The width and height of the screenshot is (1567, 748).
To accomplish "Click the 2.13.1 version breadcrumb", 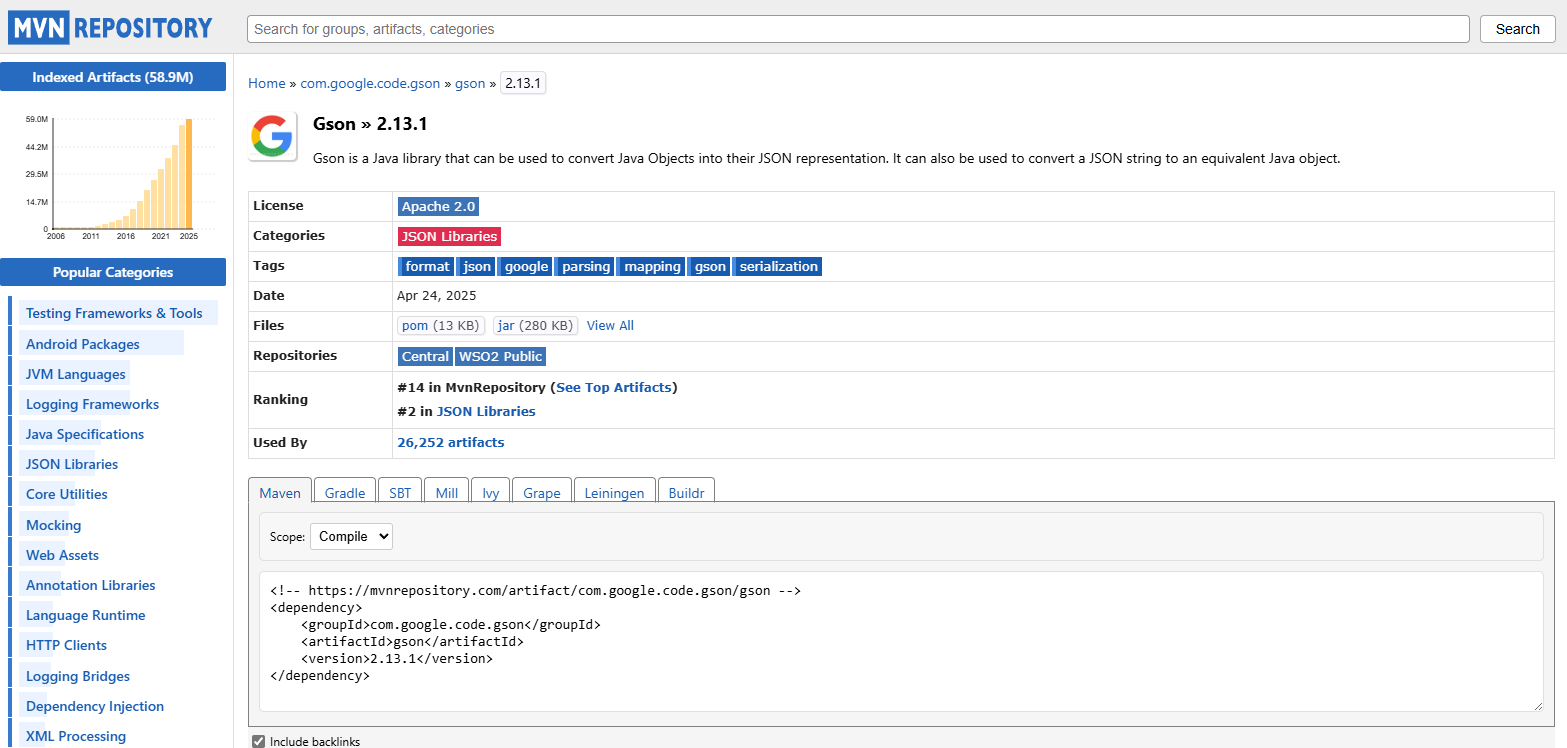I will (x=523, y=83).
